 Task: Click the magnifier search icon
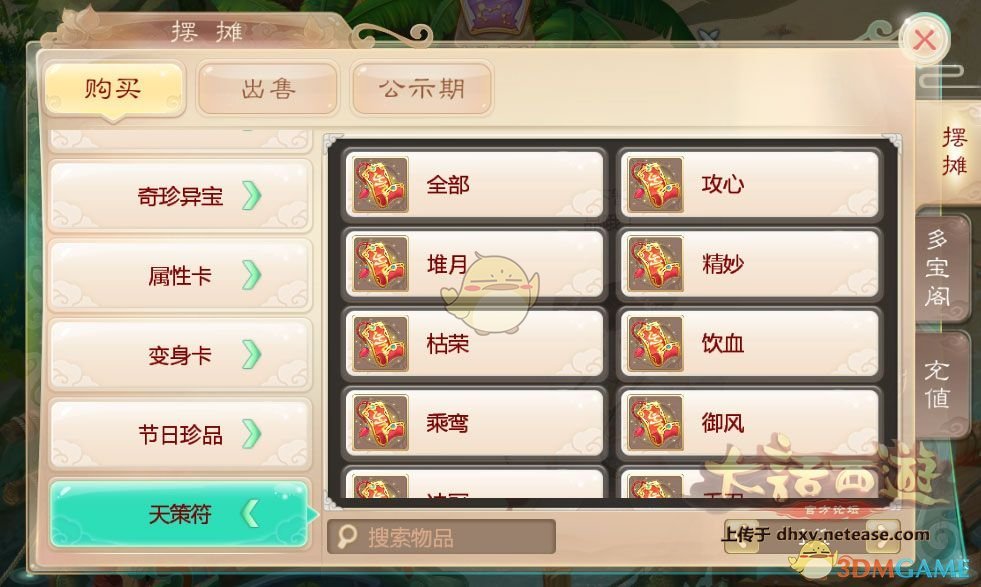click(x=347, y=537)
